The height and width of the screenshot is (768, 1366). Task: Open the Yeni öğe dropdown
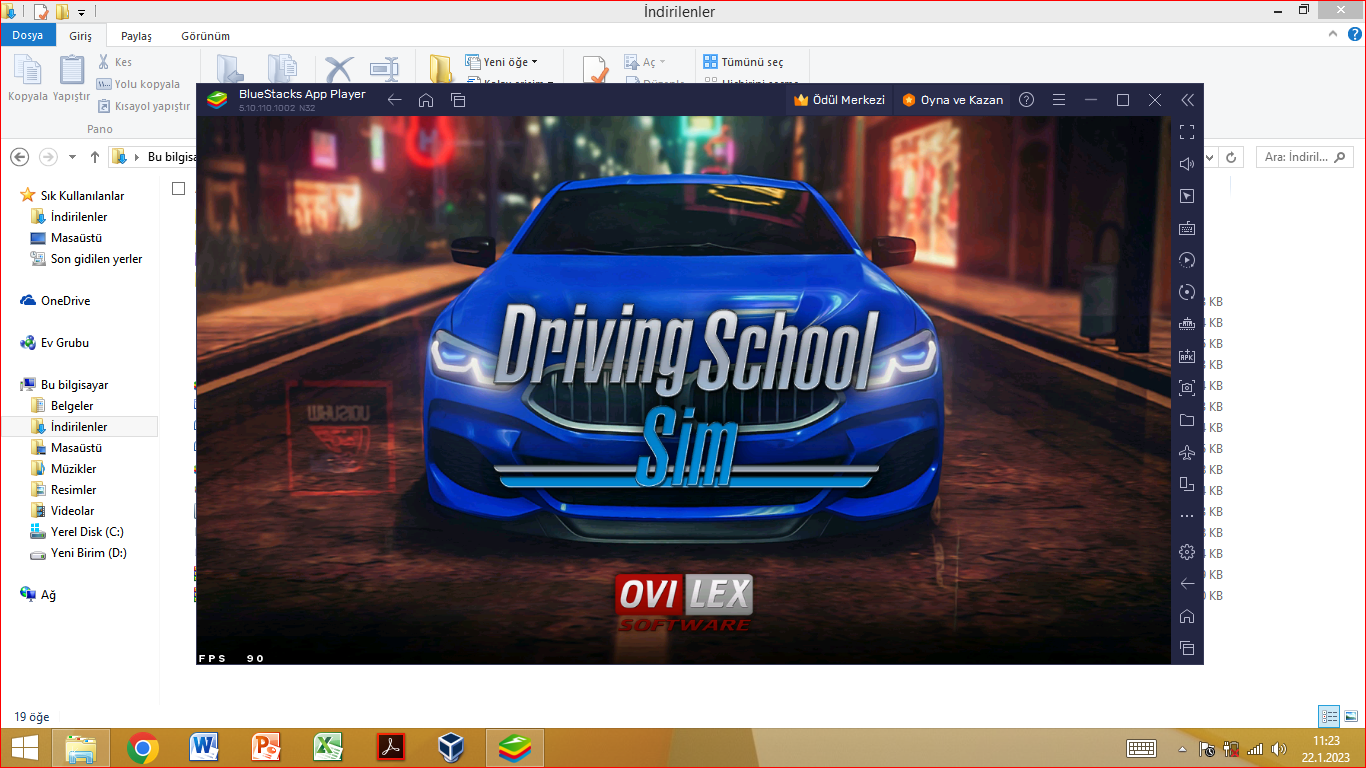click(502, 62)
